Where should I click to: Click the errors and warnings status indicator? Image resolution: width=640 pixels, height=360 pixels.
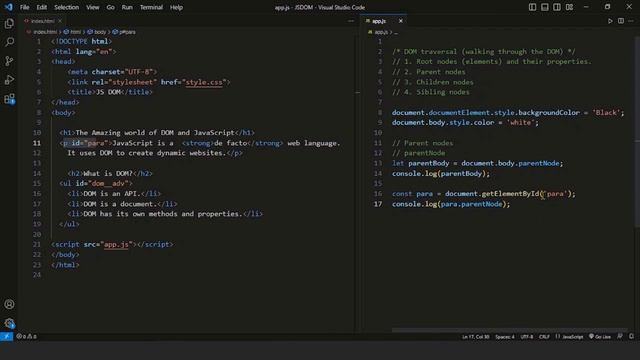[x=27, y=337]
